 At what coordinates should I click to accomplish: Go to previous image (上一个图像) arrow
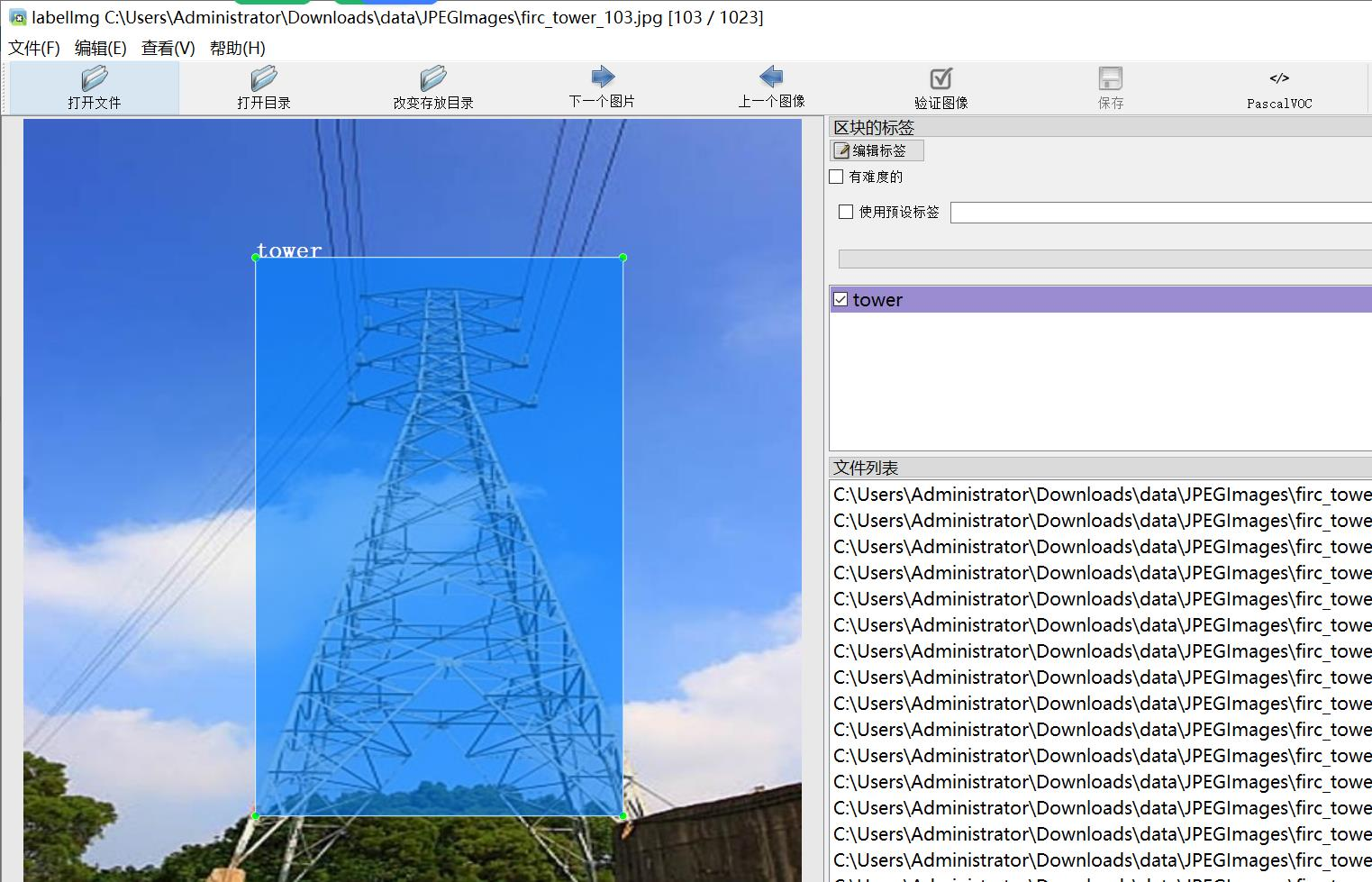[771, 77]
